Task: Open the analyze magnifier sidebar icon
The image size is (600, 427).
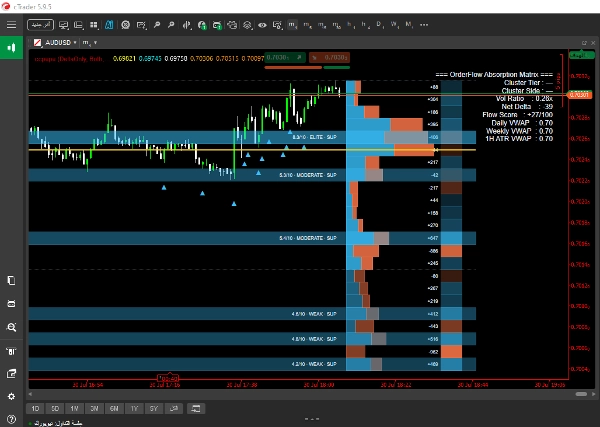Action: pyautogui.click(x=11, y=327)
